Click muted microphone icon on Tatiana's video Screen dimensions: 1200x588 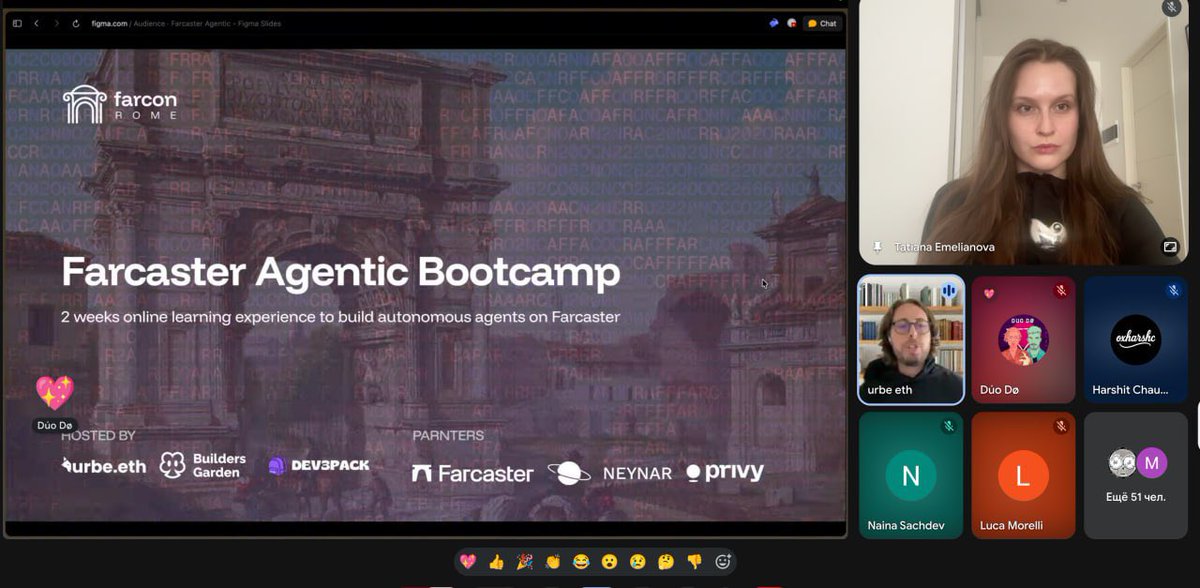(1171, 8)
